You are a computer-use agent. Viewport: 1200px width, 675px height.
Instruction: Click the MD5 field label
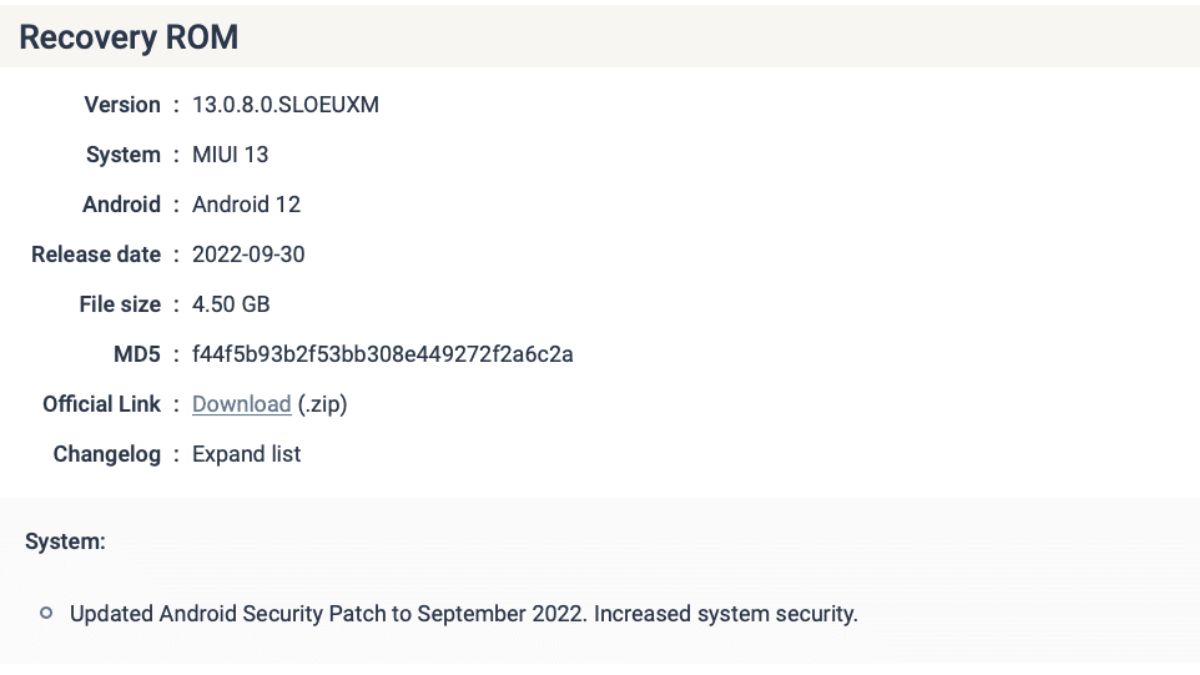(x=137, y=355)
